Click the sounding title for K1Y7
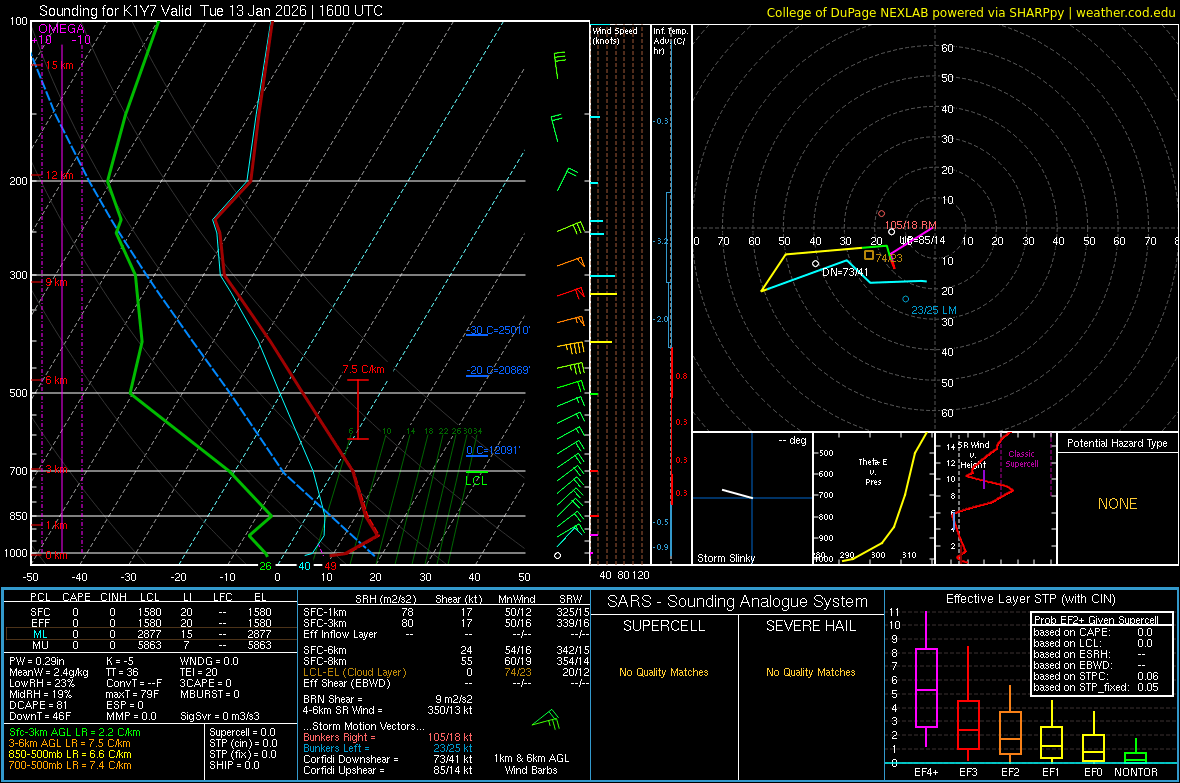 pyautogui.click(x=211, y=11)
